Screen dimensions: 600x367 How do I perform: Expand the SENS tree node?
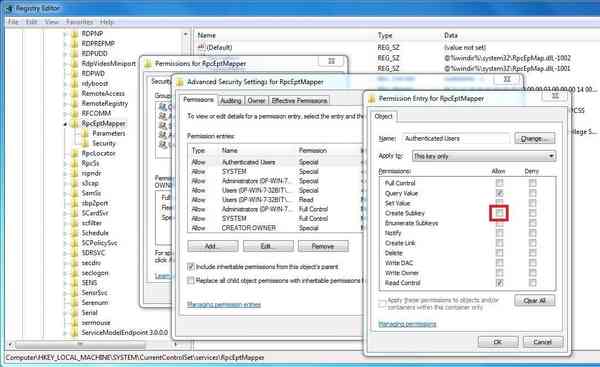pos(65,282)
